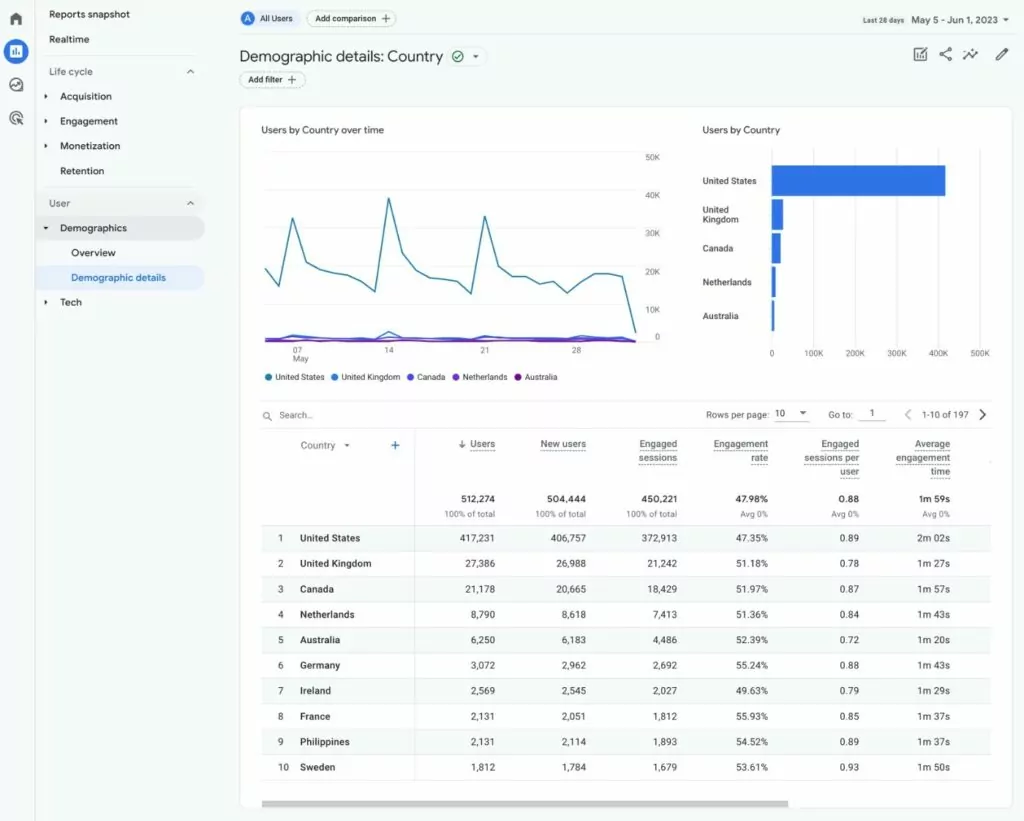Toggle Australia legend dot in chart
The image size is (1024, 821).
(518, 378)
